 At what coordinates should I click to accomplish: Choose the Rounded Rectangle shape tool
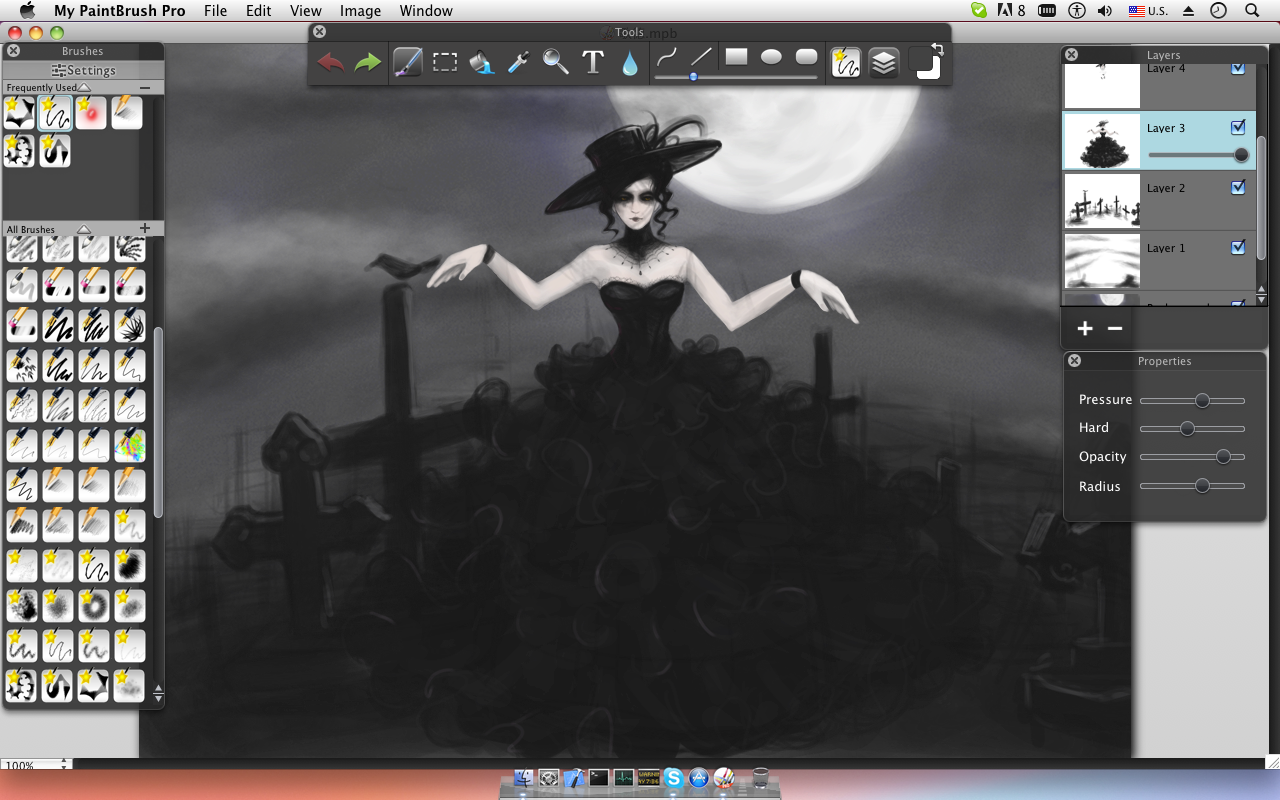coord(806,57)
